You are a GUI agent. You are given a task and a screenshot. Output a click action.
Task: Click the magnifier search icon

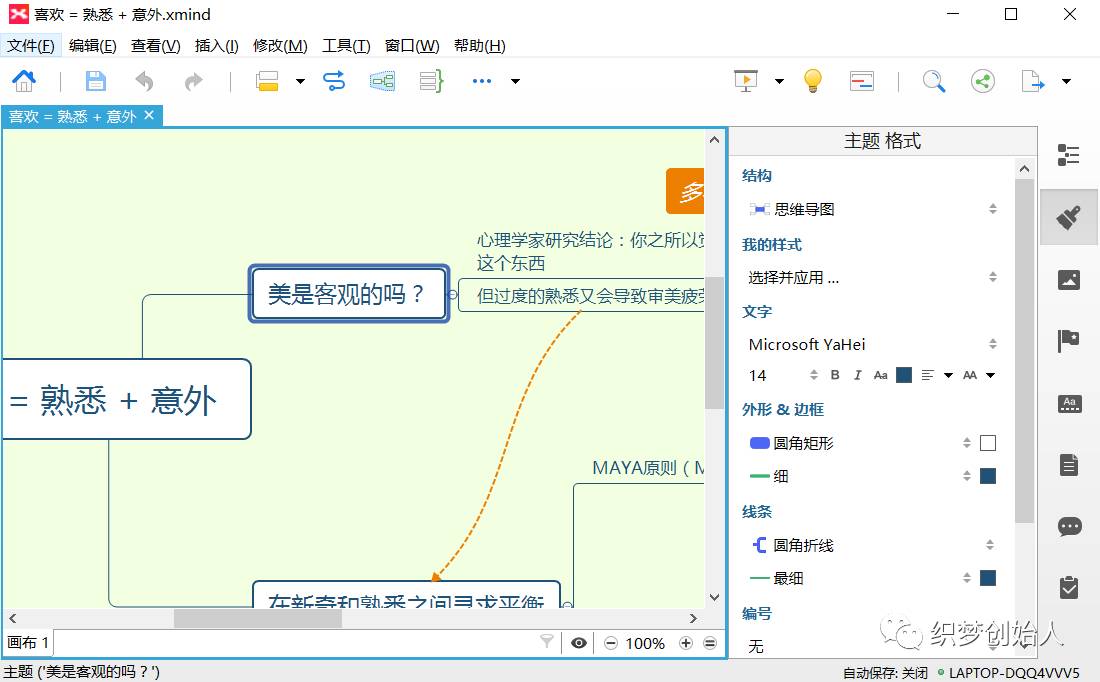pos(933,81)
